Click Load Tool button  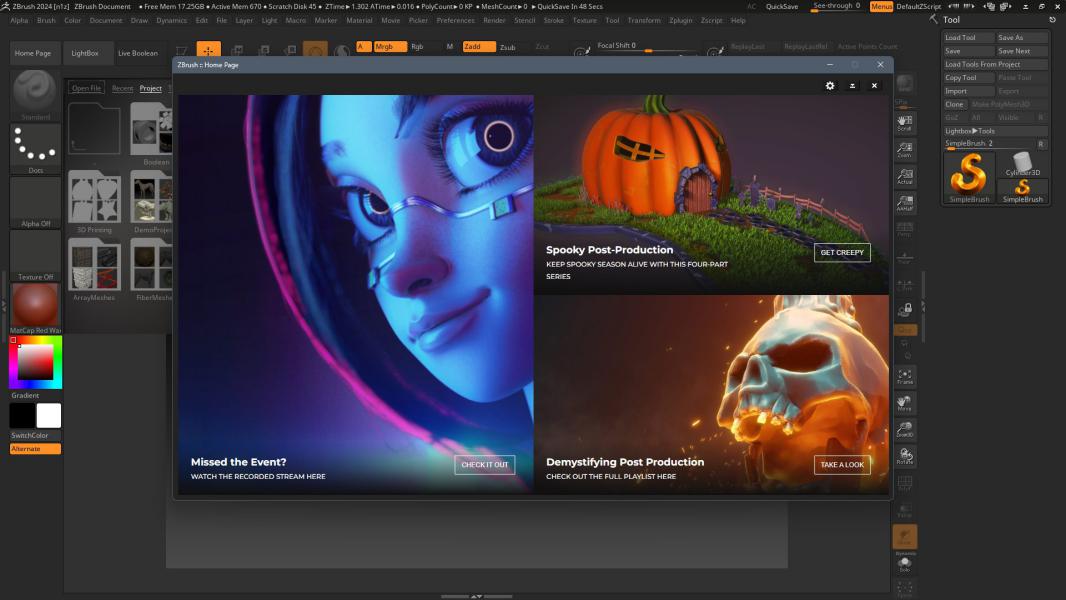(x=968, y=37)
